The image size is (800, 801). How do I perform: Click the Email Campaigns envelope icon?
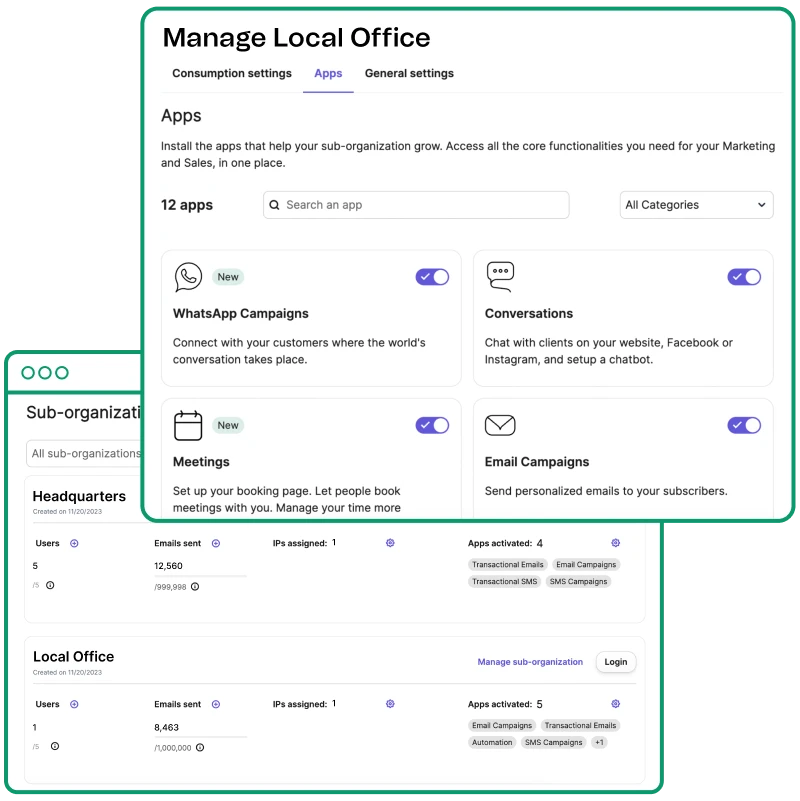500,426
